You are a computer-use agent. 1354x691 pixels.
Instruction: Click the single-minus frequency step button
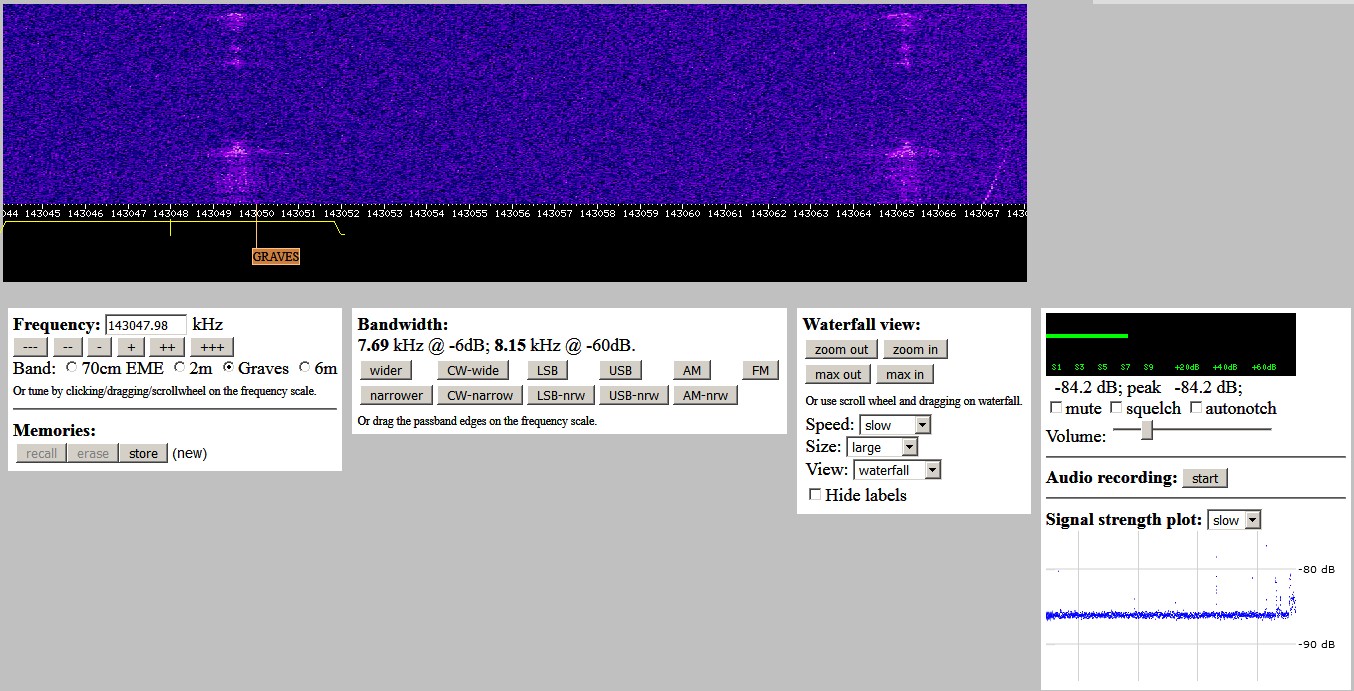[x=99, y=347]
